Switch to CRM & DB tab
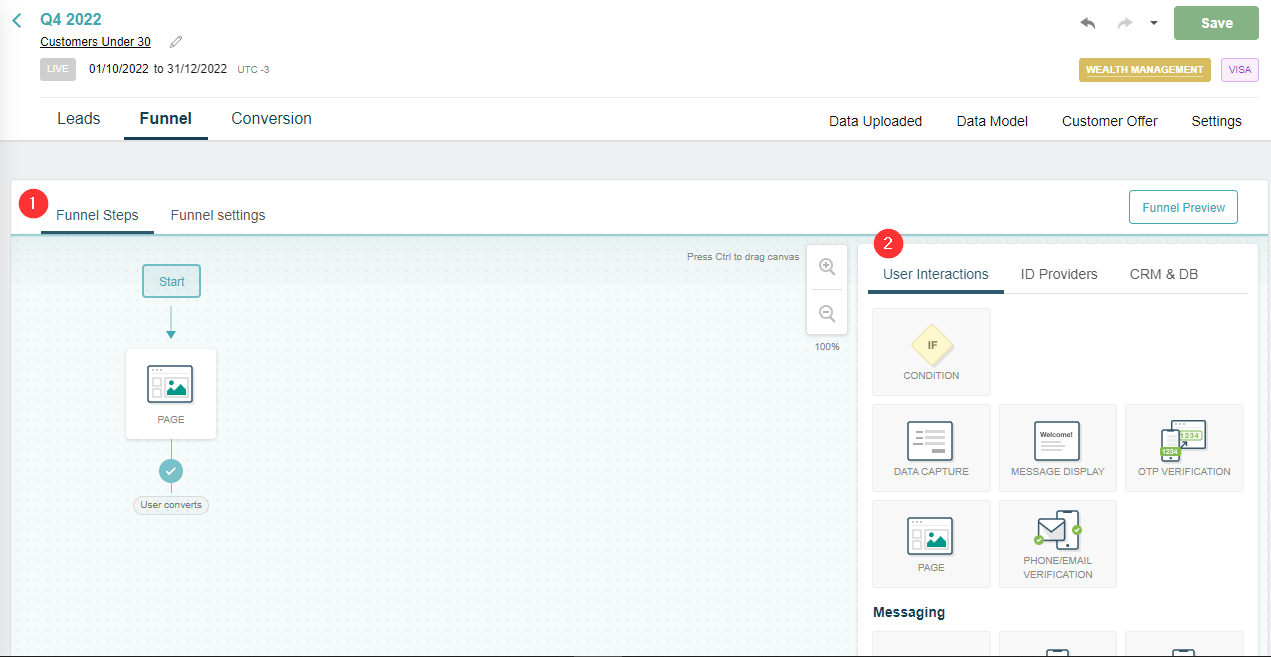This screenshot has width=1271, height=657. pyautogui.click(x=1164, y=274)
